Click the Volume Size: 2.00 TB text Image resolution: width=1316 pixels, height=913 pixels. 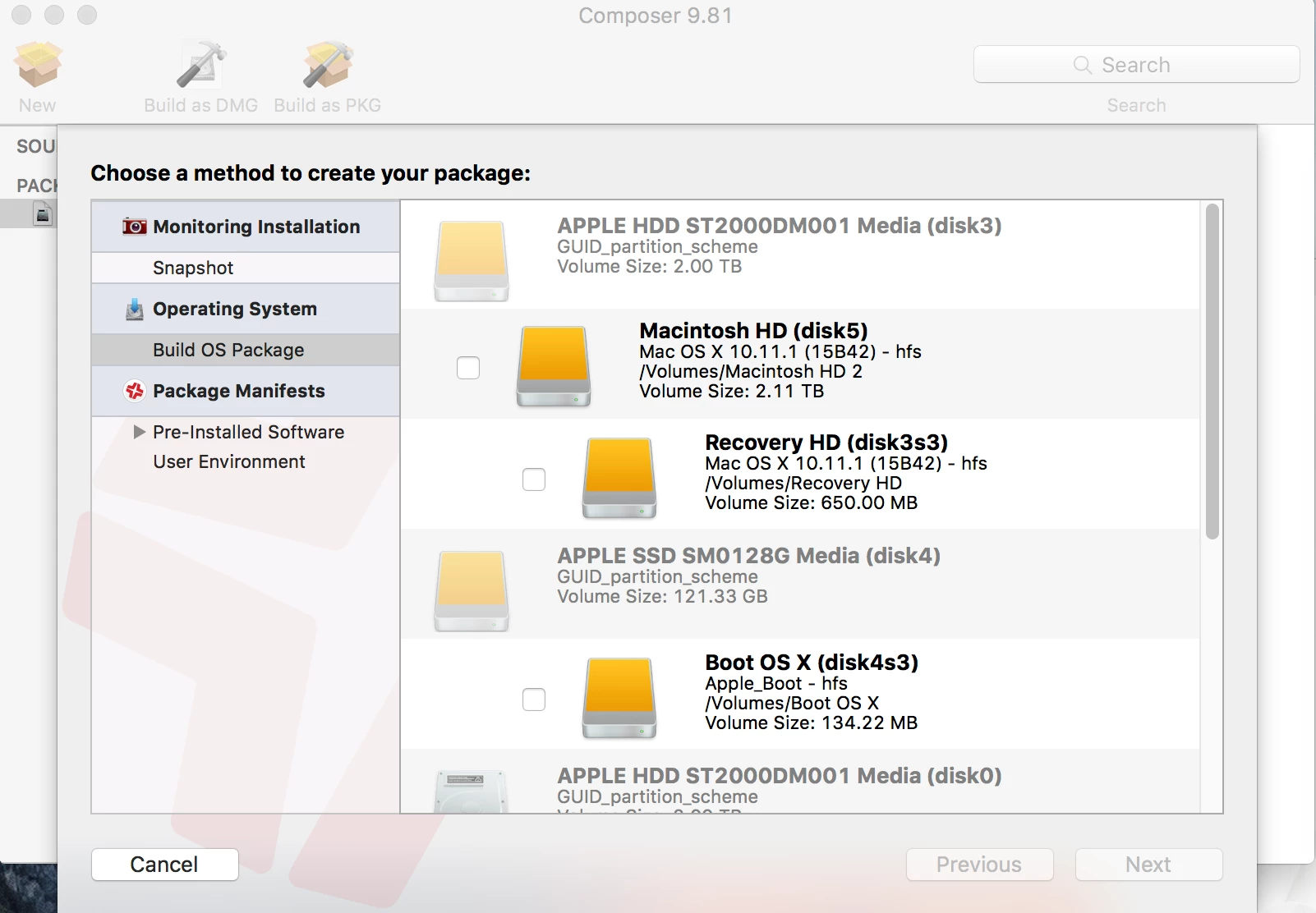(650, 266)
